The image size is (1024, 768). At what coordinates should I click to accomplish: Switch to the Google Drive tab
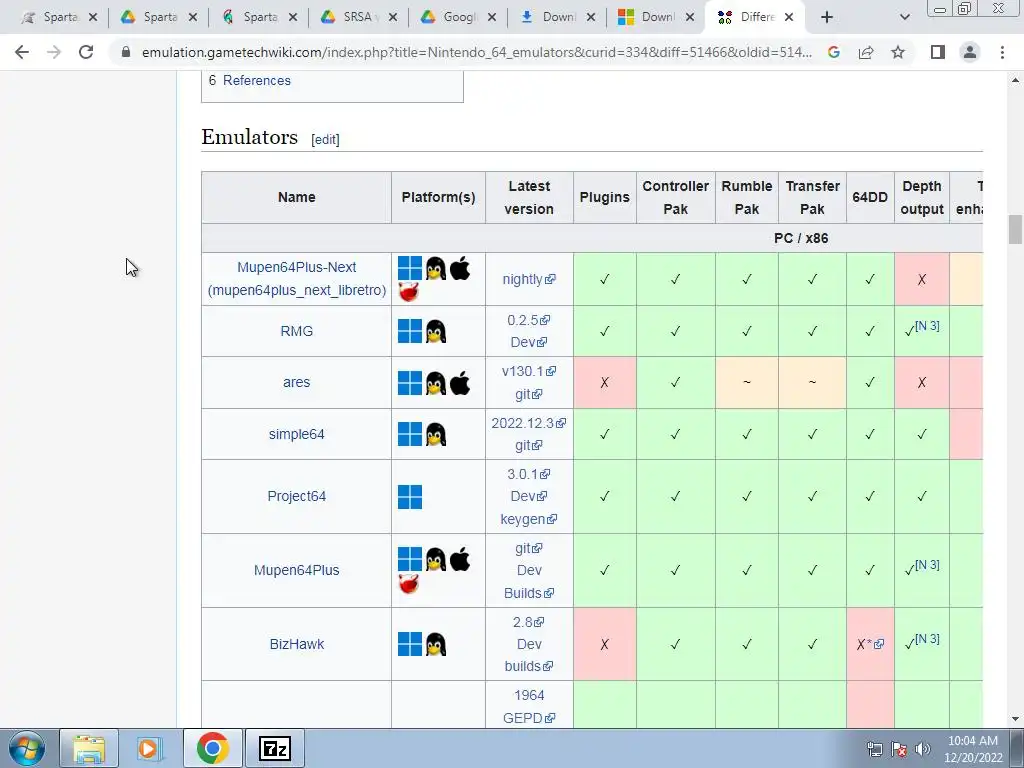pos(458,18)
